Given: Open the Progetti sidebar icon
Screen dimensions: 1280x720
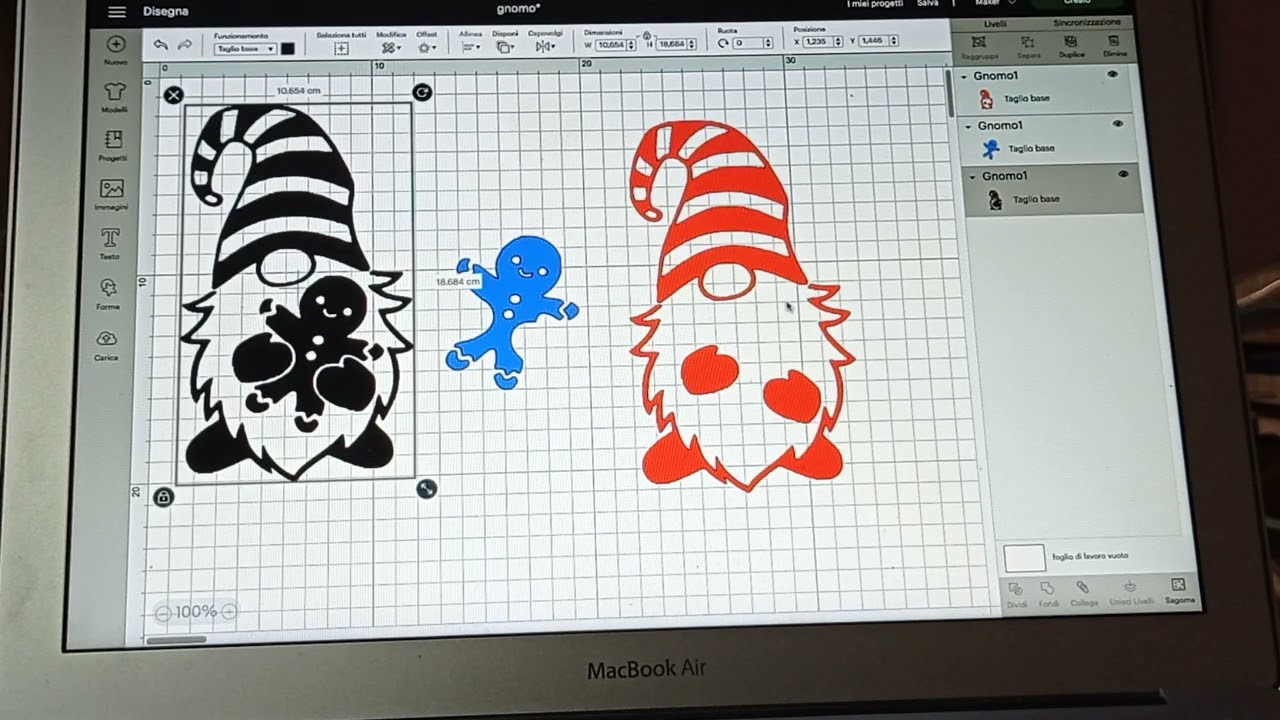Looking at the screenshot, I should 113,139.
